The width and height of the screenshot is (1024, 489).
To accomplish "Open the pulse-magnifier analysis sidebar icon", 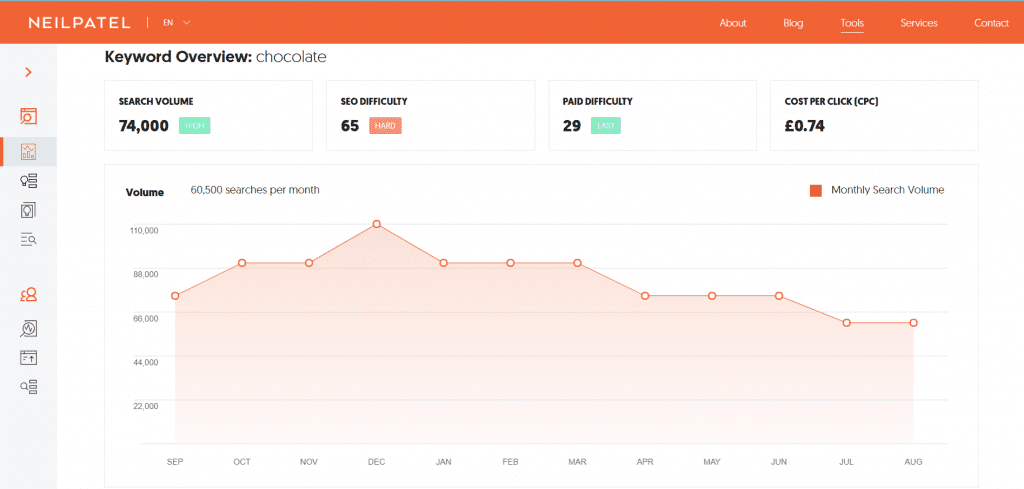I will 28,328.
